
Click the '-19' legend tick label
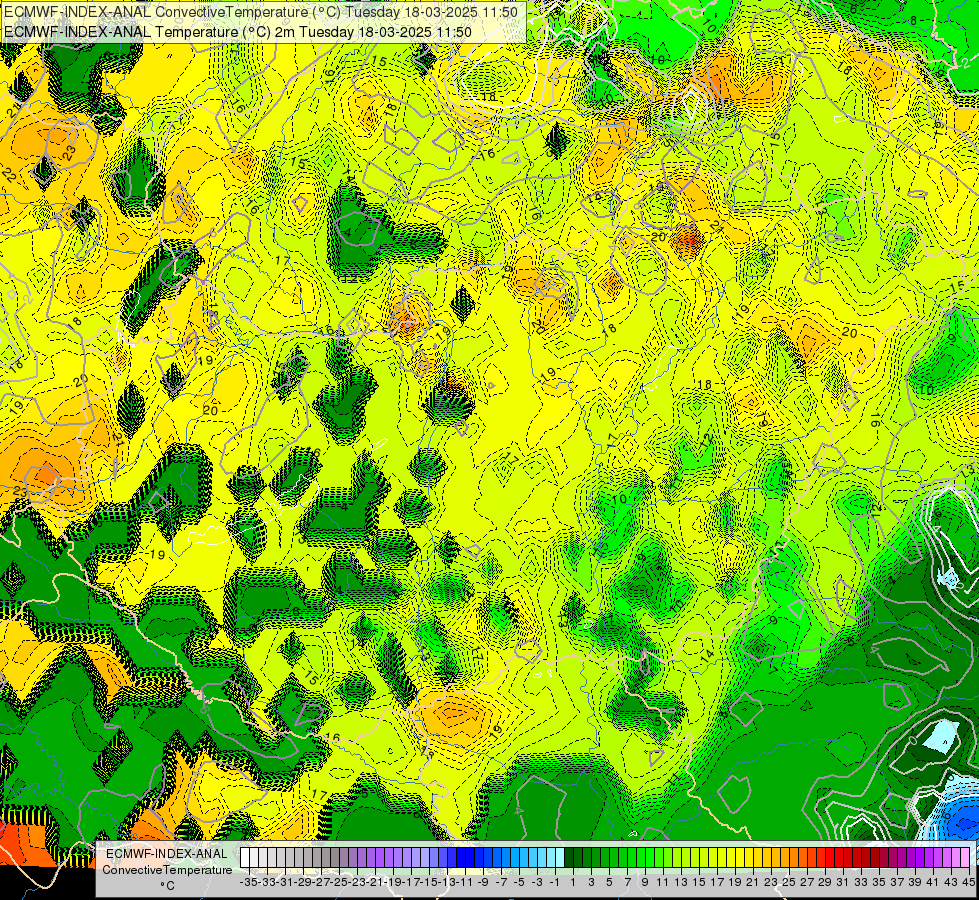(393, 882)
